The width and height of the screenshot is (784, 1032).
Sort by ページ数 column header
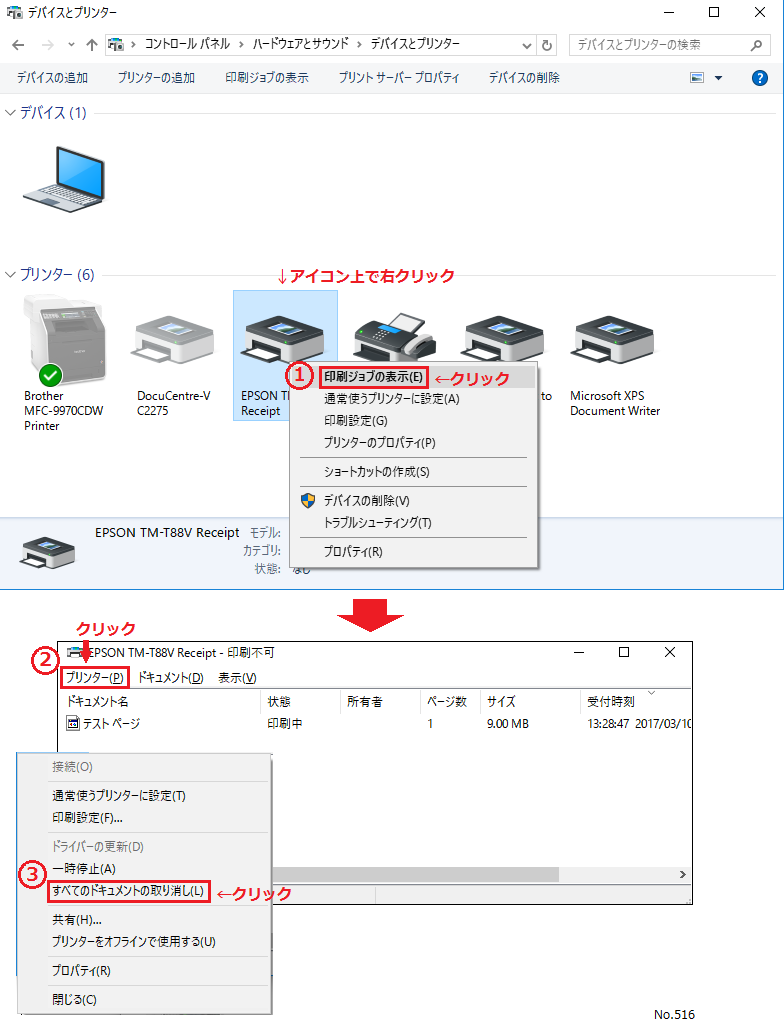(450, 702)
